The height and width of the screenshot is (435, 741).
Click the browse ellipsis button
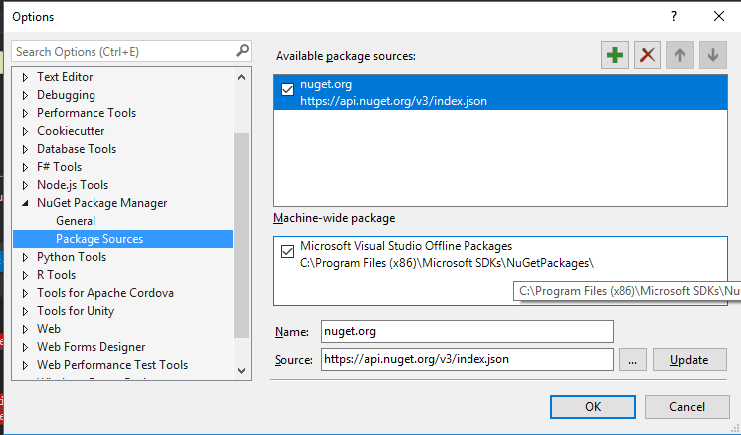coord(633,360)
